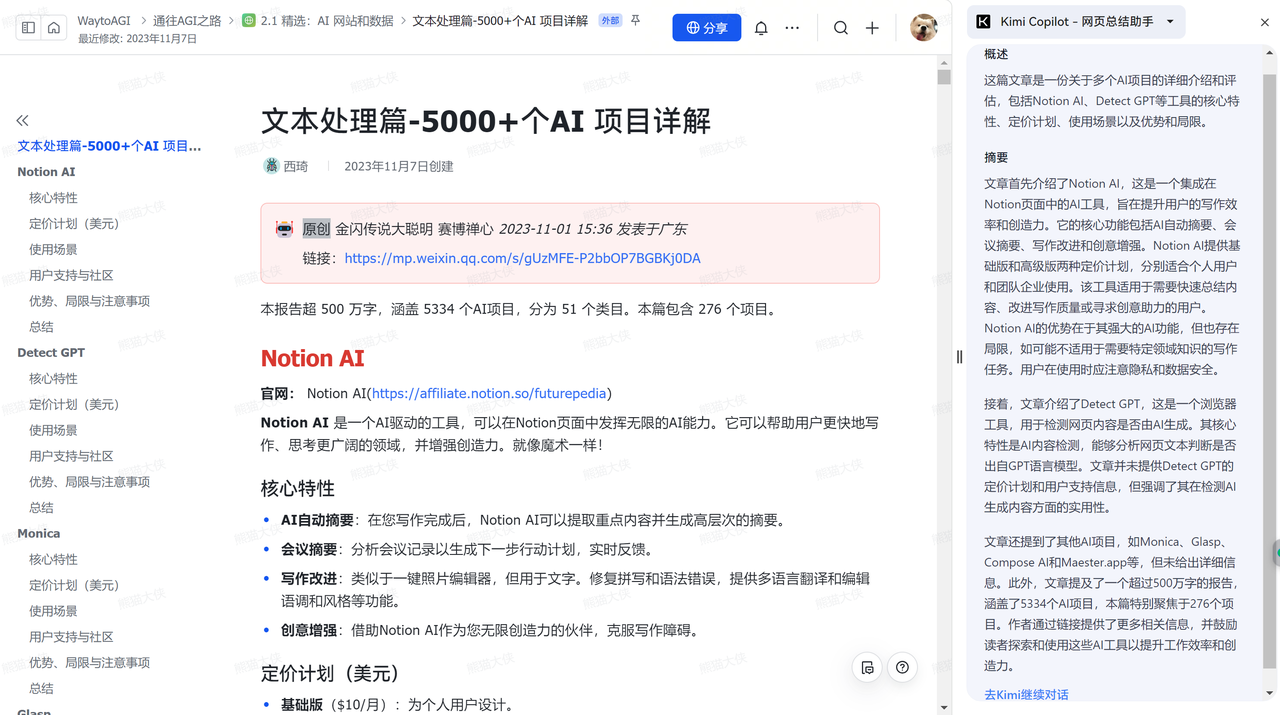Screen dimensions: 1280x715
Task: Open 定价计划（美元） under Detect GPT outline section
Action: click(x=74, y=405)
